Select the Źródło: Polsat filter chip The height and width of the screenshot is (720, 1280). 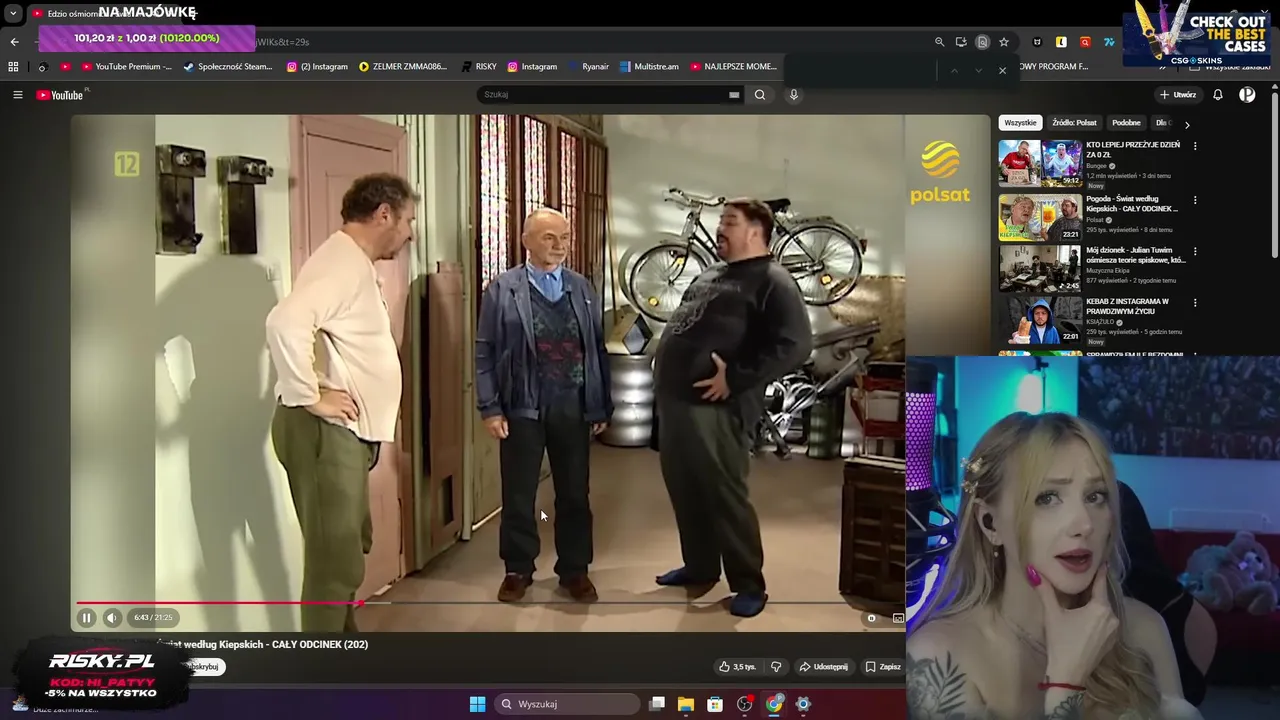[x=1074, y=123]
